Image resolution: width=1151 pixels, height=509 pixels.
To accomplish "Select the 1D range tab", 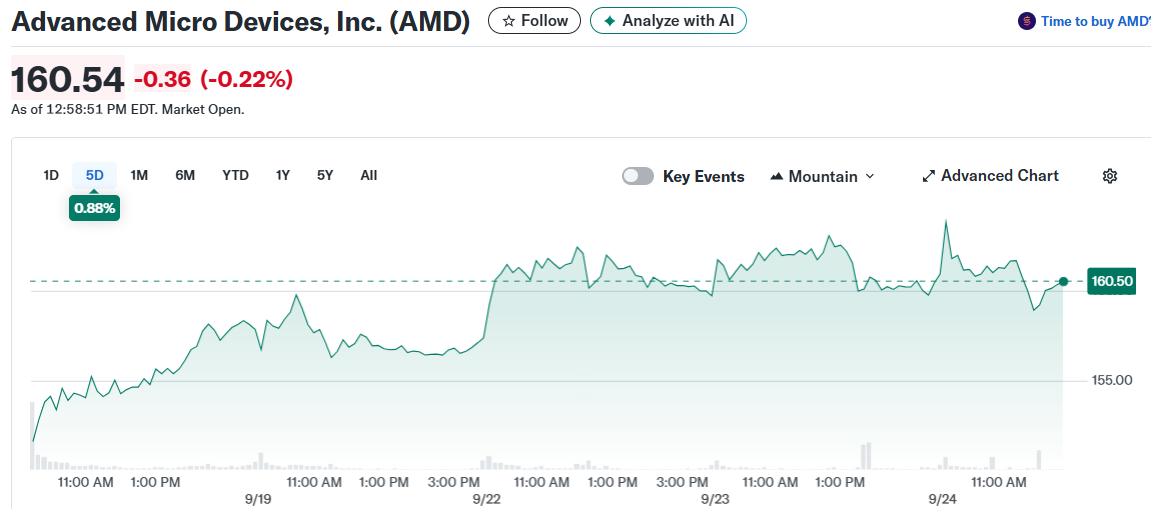I will 51,175.
